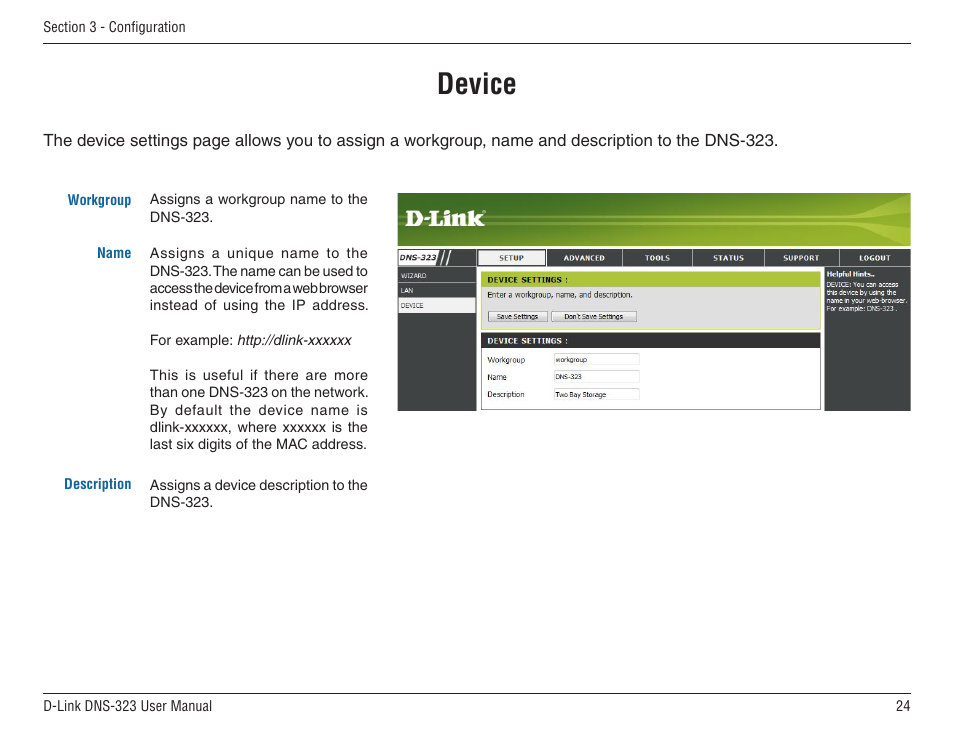Open the SETUP tab
Viewport: 954px width, 738px height.
tap(512, 258)
